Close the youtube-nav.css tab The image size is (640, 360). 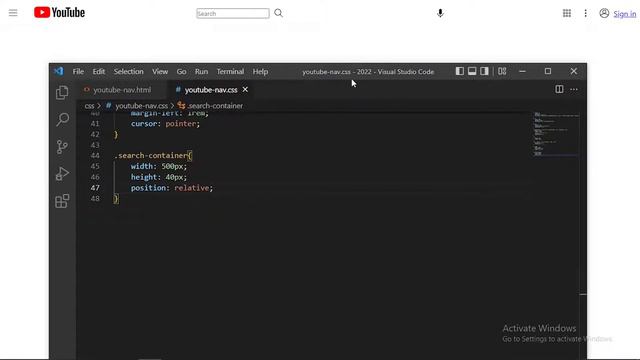point(245,89)
